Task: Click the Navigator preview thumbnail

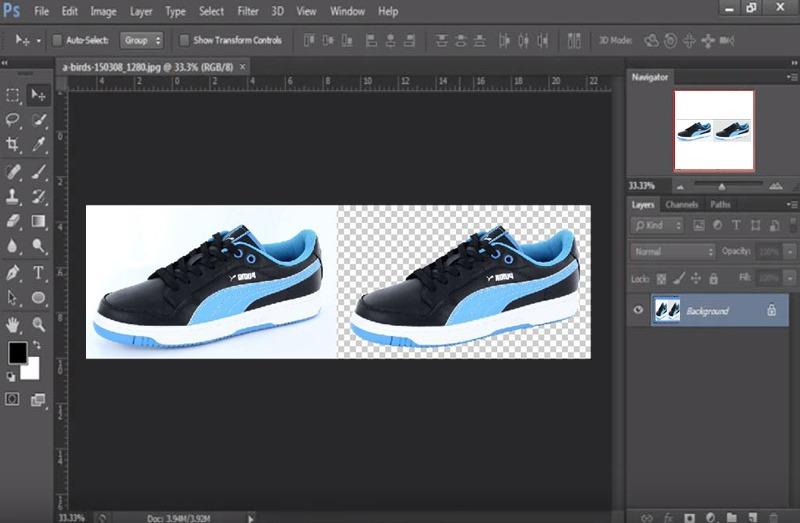Action: coord(714,131)
